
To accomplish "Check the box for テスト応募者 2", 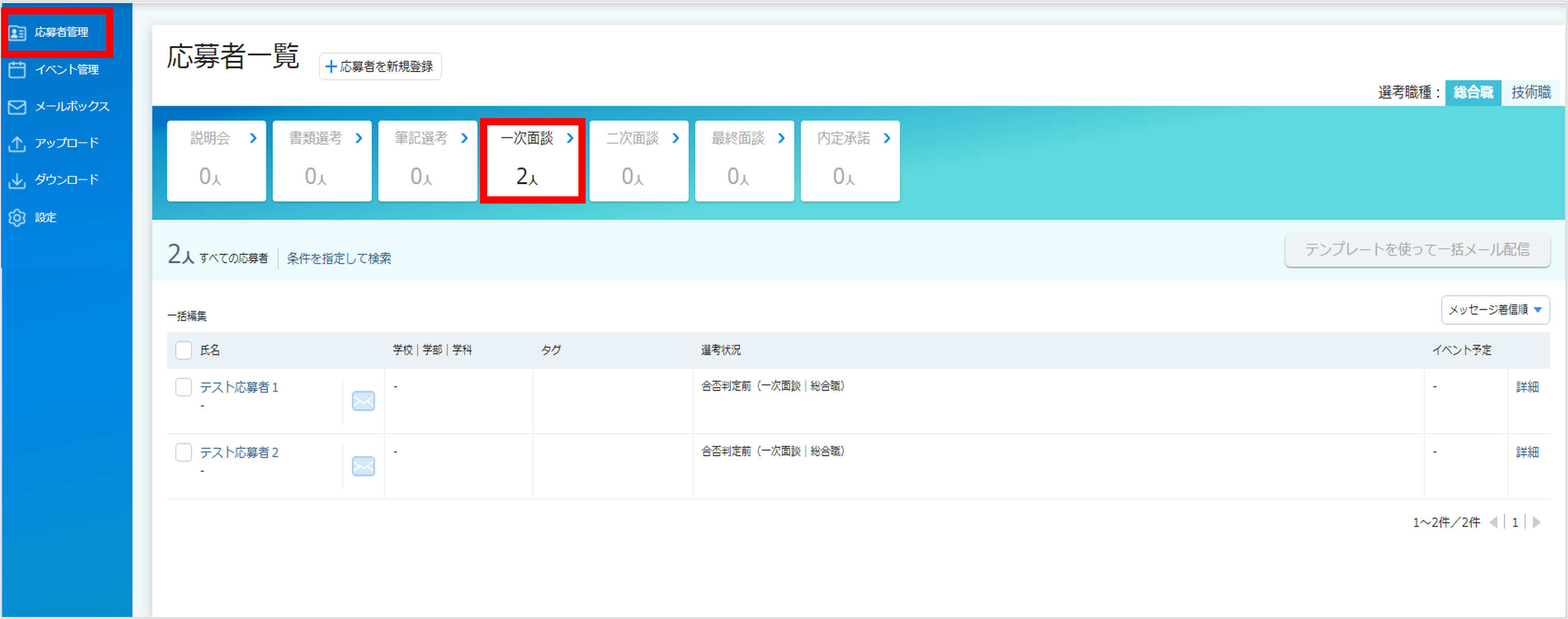I will coord(184,452).
